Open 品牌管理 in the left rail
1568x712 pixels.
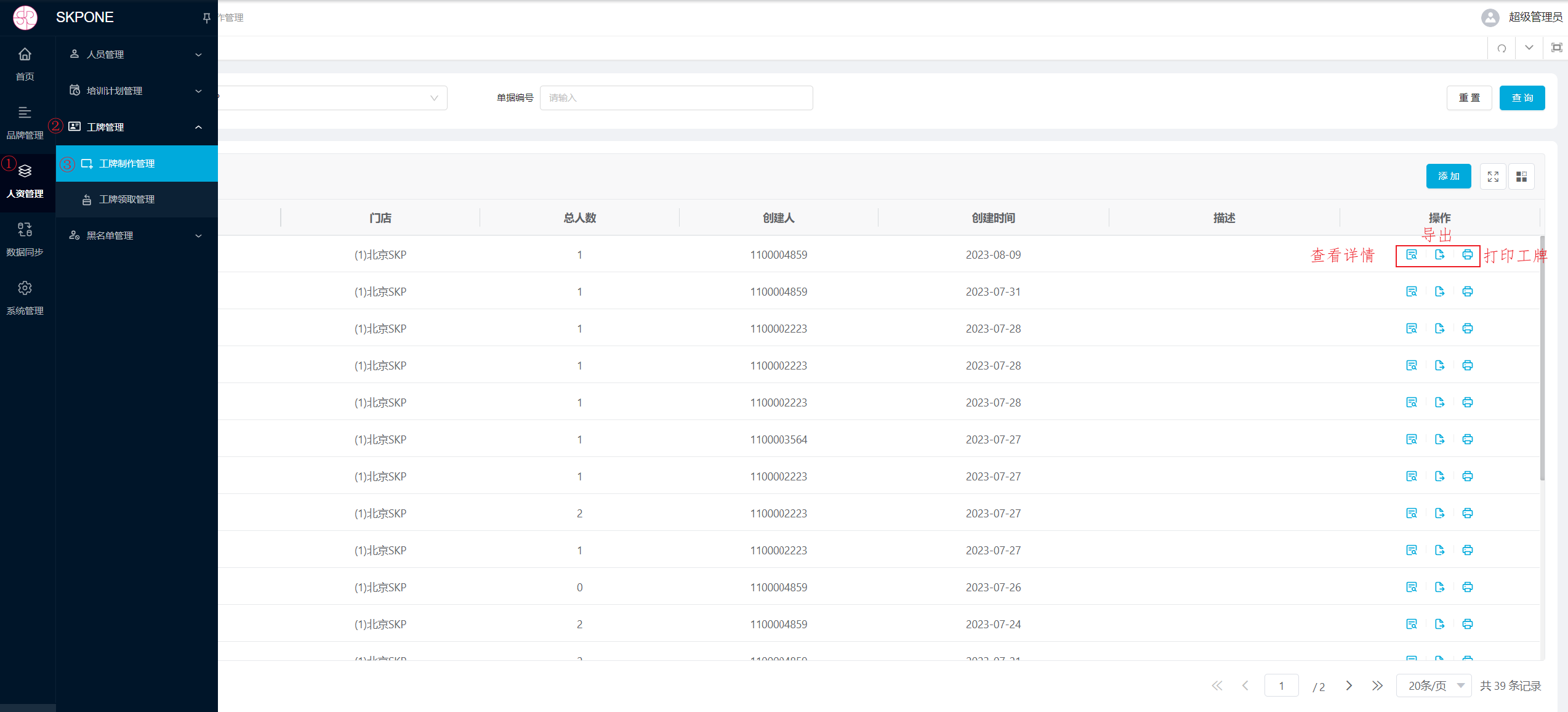coord(25,123)
